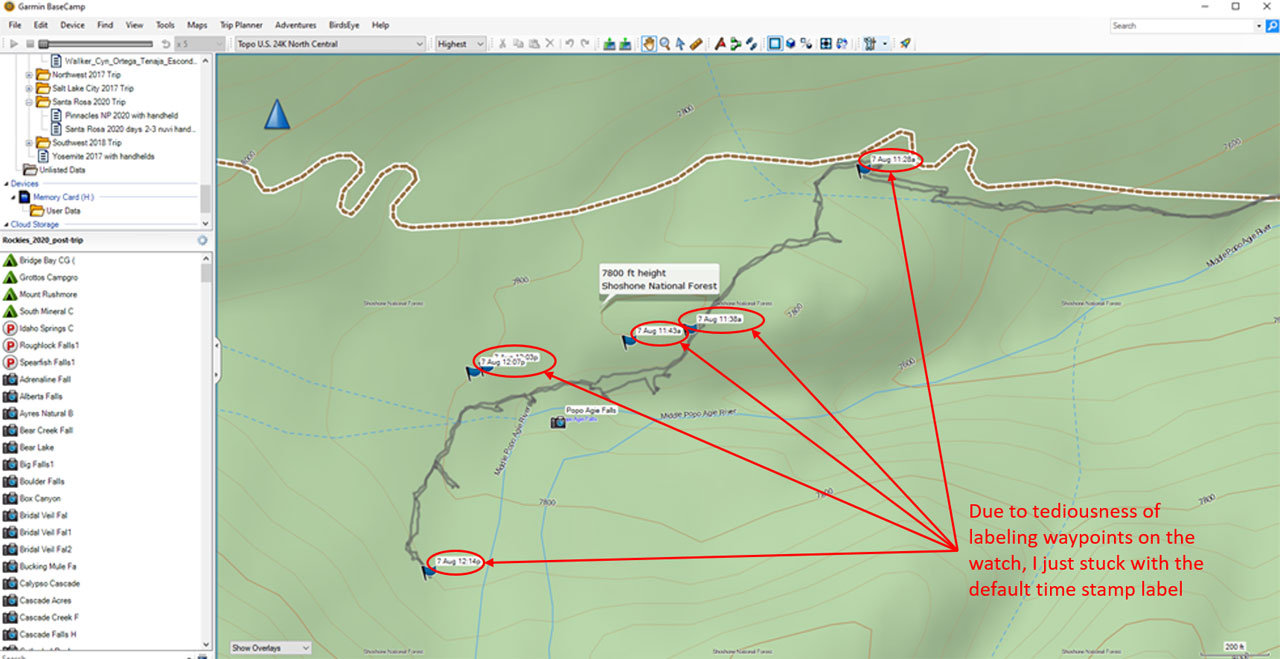Click the Undo toolbar icon

pos(569,44)
